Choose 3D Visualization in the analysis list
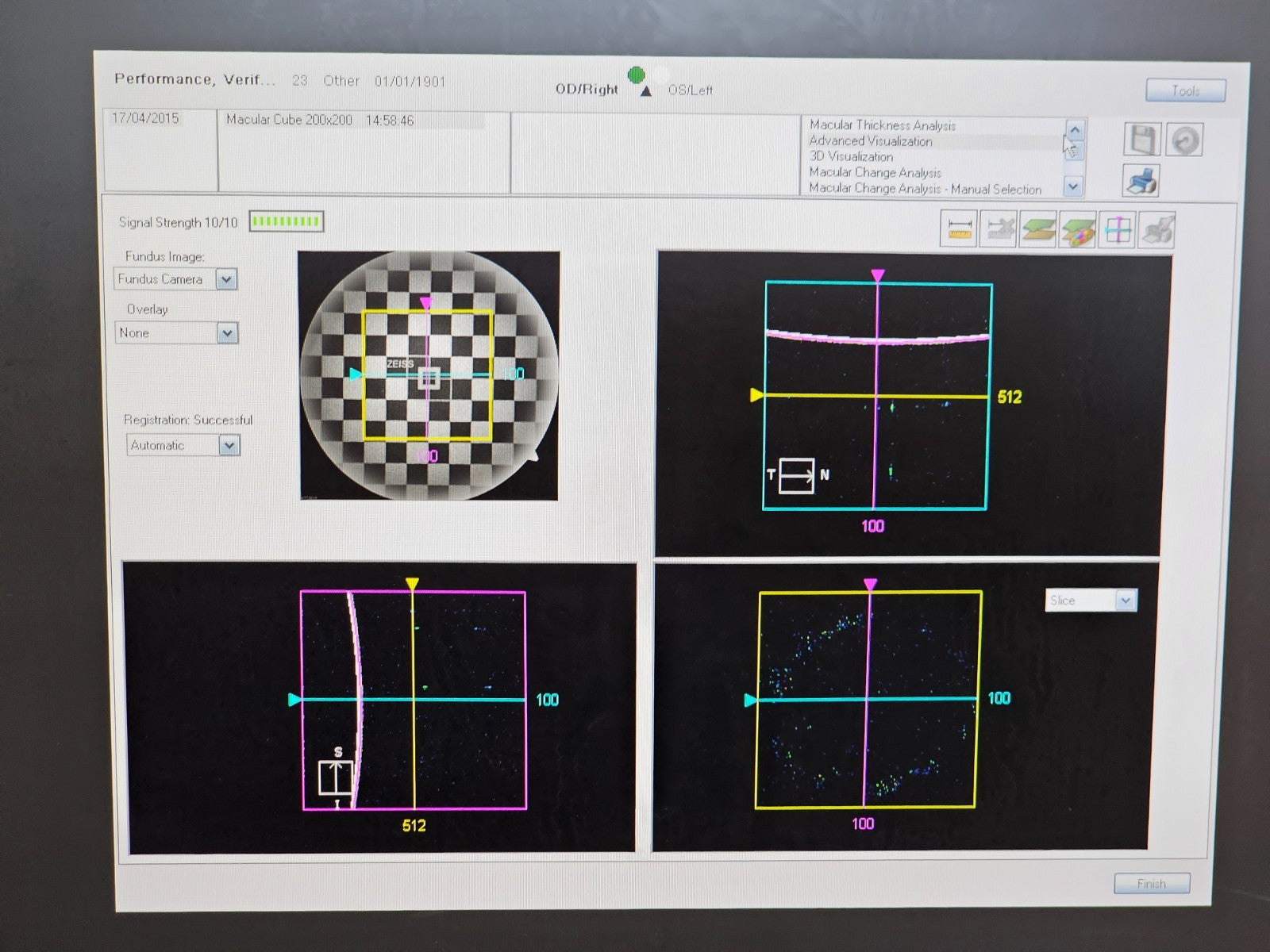This screenshot has width=1270, height=952. [x=851, y=157]
